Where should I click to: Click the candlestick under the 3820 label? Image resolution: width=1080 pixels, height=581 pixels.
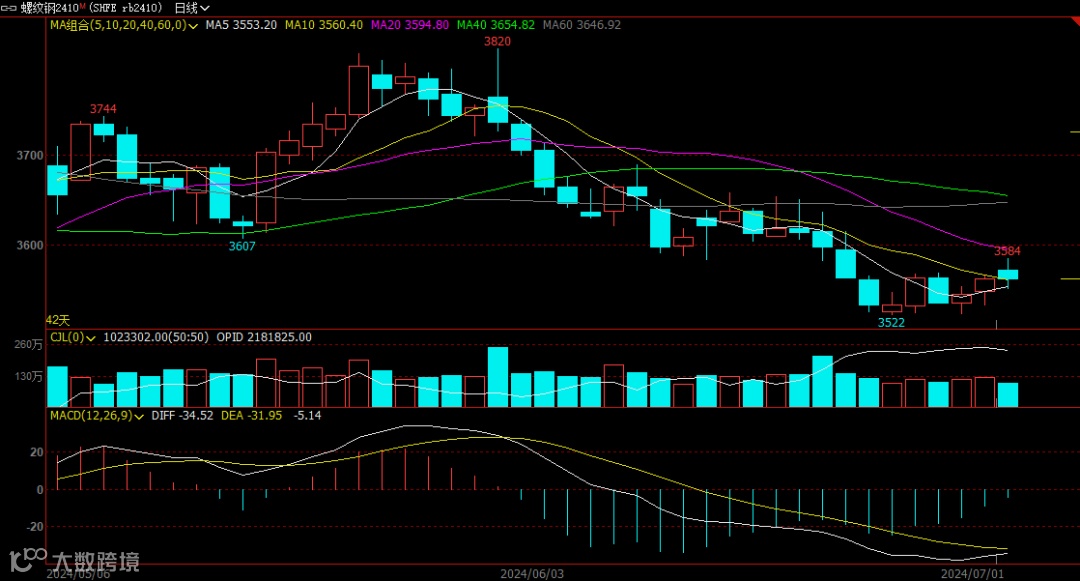point(497,109)
